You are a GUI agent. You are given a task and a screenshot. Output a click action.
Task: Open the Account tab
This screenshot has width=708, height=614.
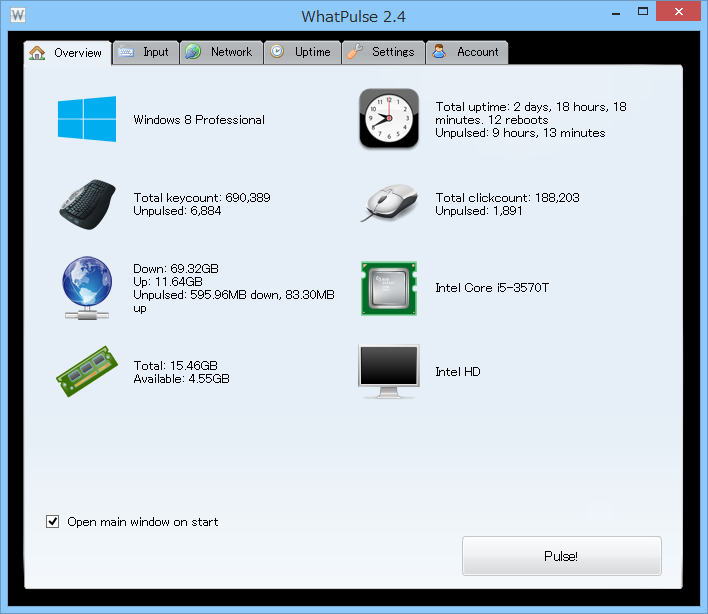[x=466, y=52]
